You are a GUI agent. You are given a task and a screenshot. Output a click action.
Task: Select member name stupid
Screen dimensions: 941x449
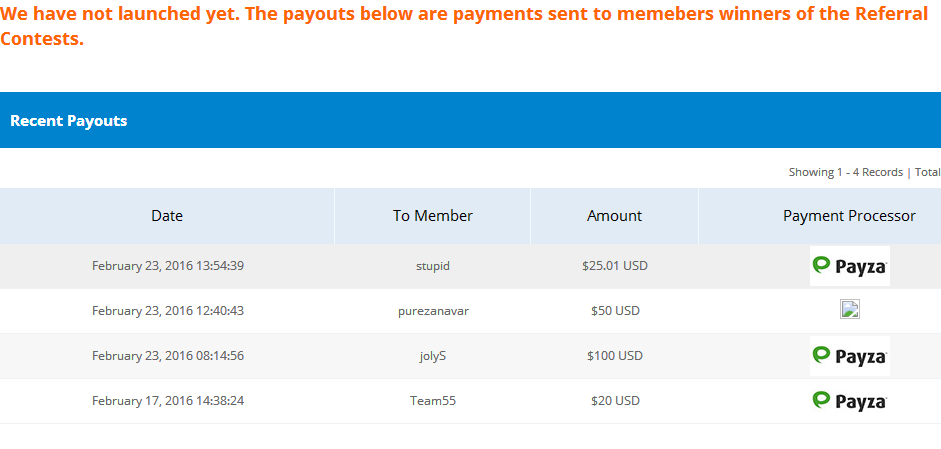(x=433, y=266)
